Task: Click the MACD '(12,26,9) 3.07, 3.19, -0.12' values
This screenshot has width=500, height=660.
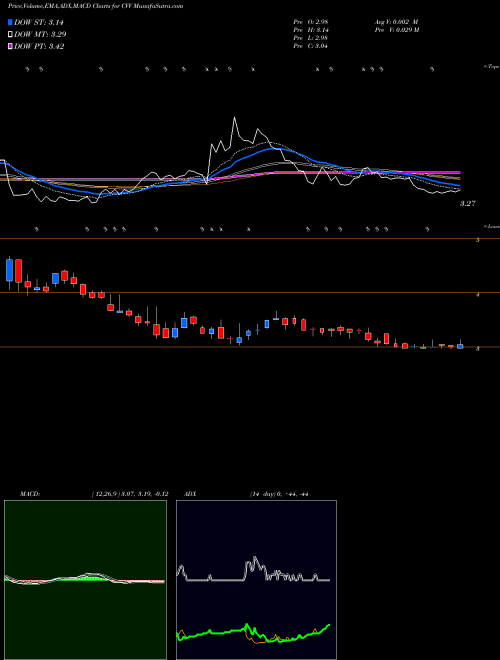Action: (x=130, y=494)
